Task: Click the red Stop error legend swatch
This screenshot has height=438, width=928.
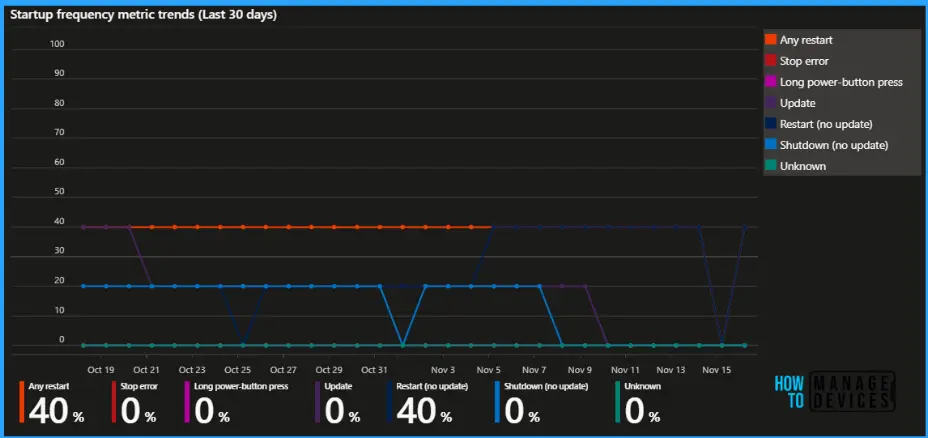Action: (771, 60)
